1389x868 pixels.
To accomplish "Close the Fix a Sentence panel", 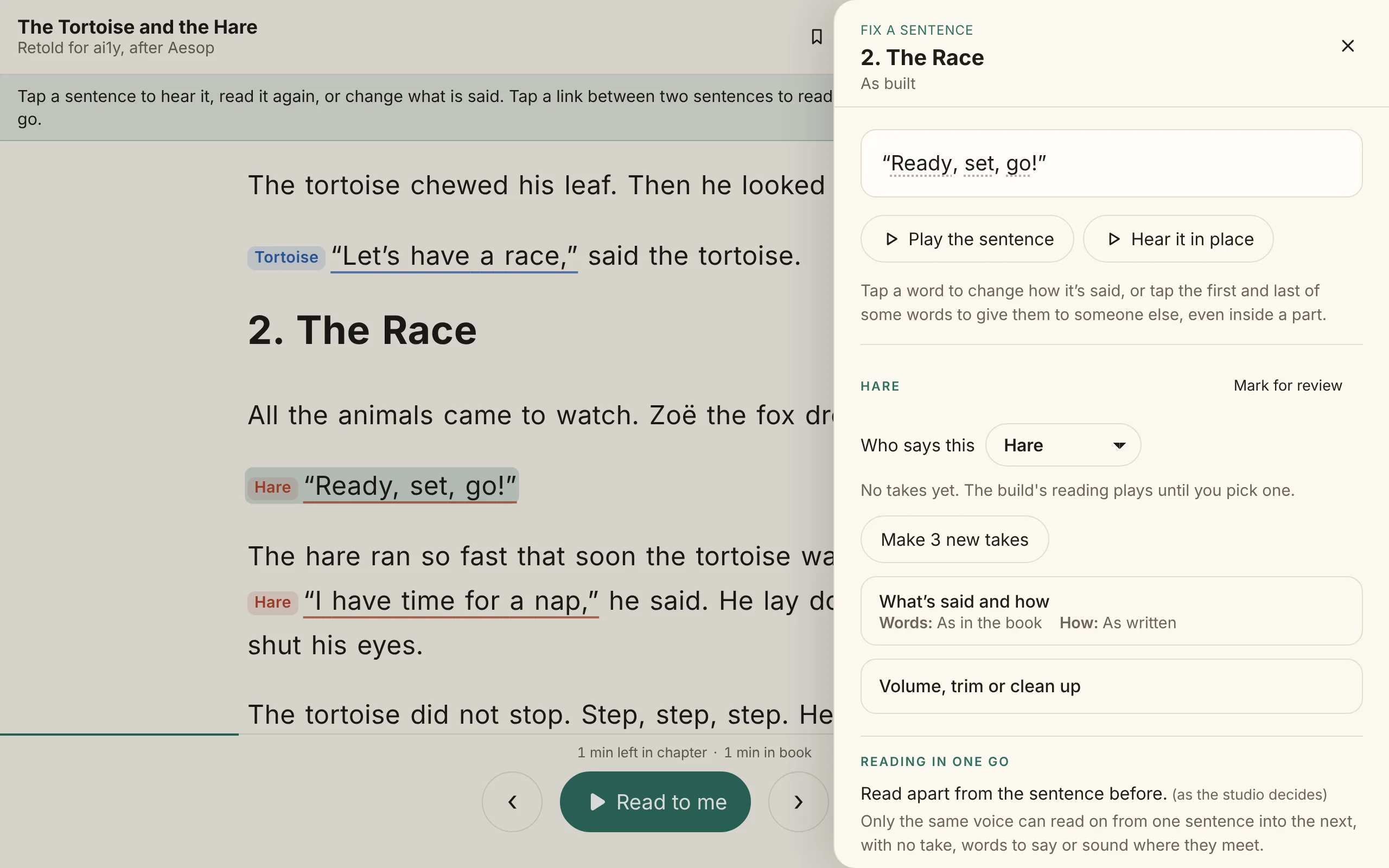I will click(x=1348, y=46).
